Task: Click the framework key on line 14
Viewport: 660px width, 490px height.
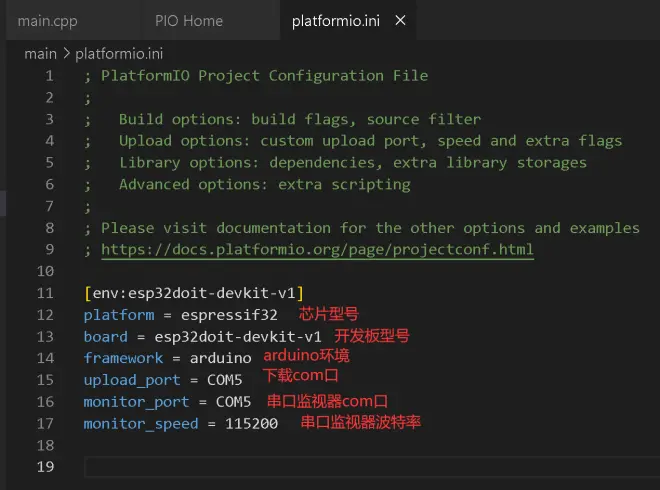Action: [123, 358]
